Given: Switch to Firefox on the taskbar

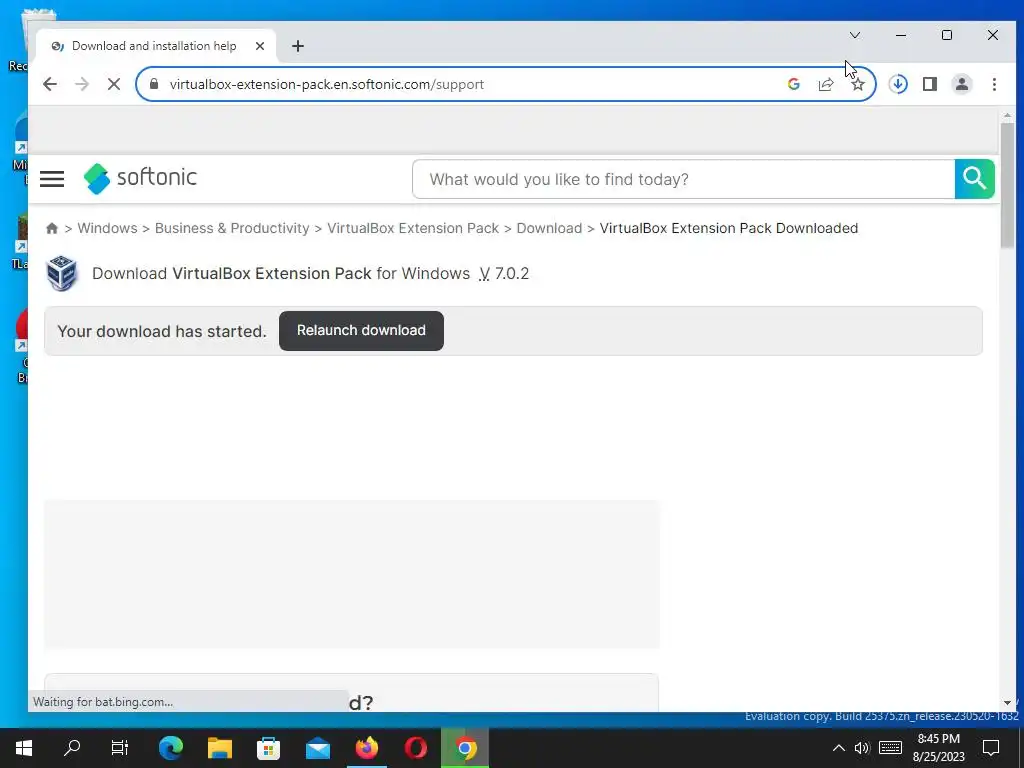Looking at the screenshot, I should click(367, 748).
